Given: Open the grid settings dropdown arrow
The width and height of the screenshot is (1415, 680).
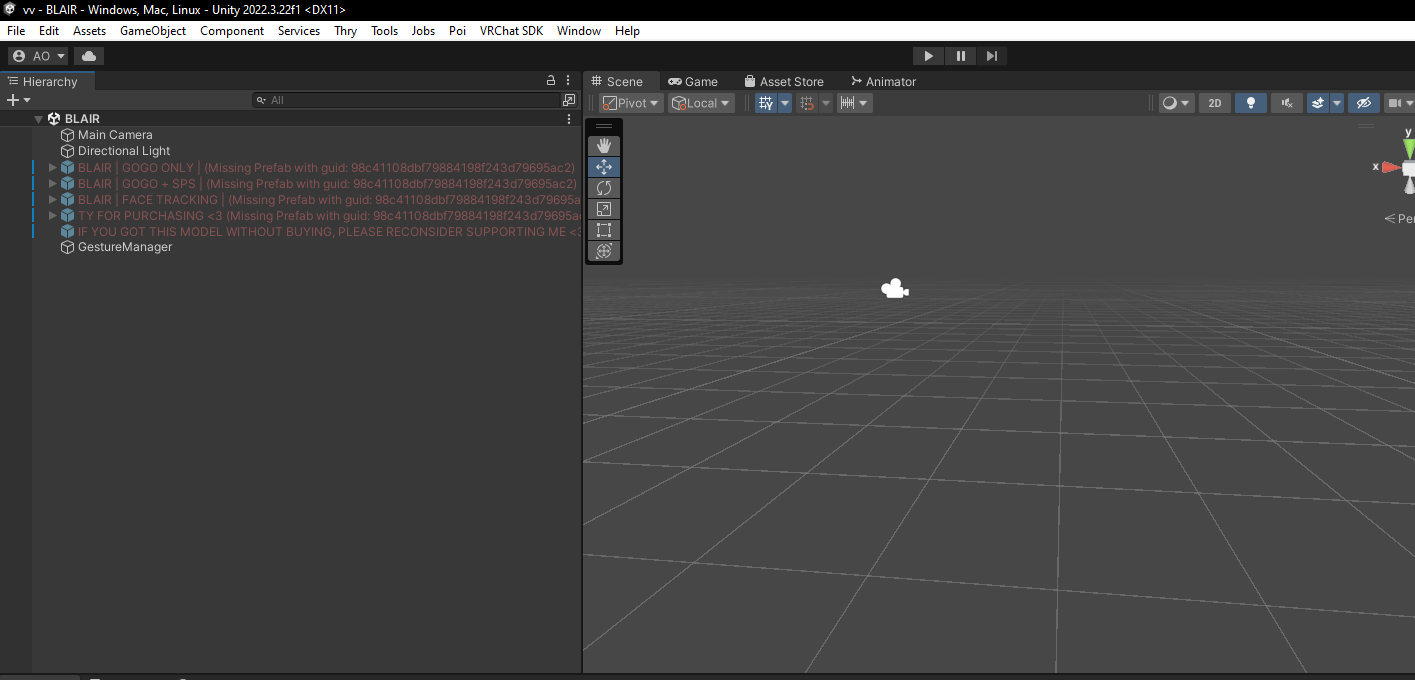Looking at the screenshot, I should (785, 103).
